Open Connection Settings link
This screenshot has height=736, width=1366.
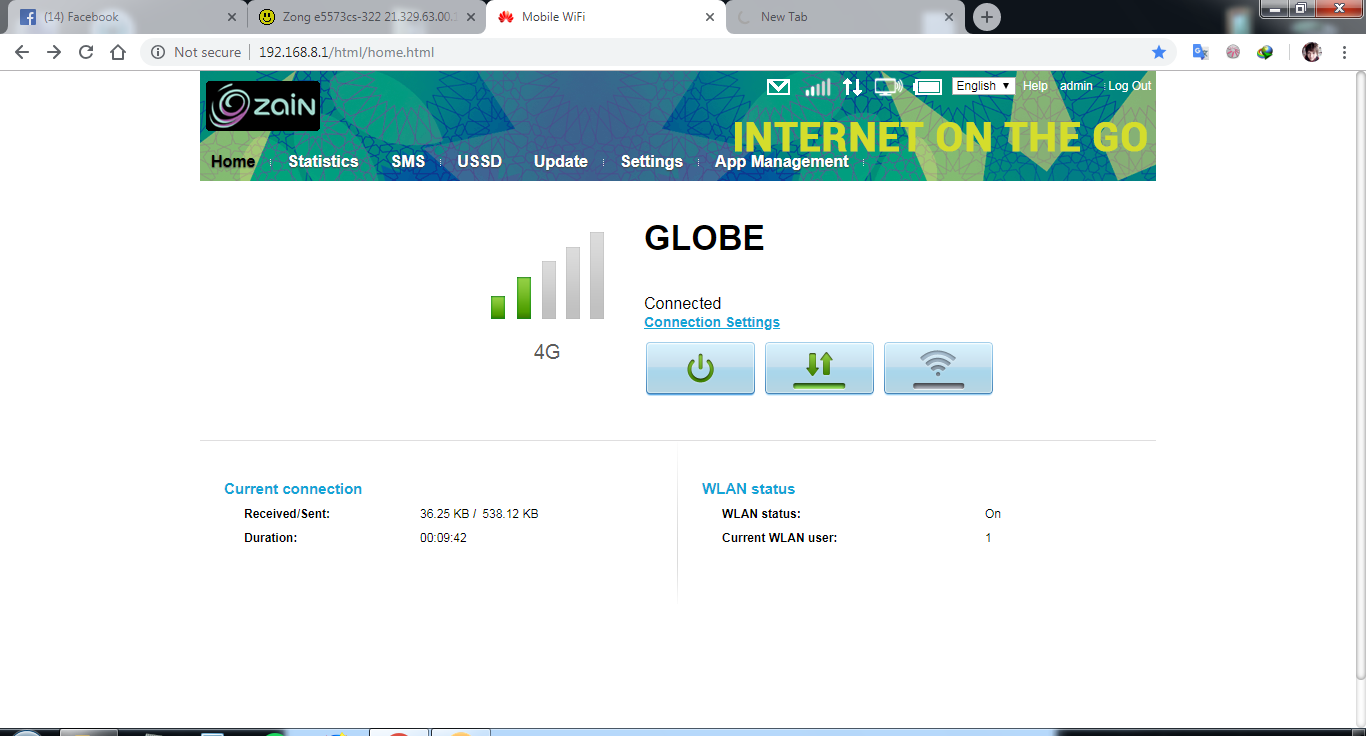pos(712,322)
